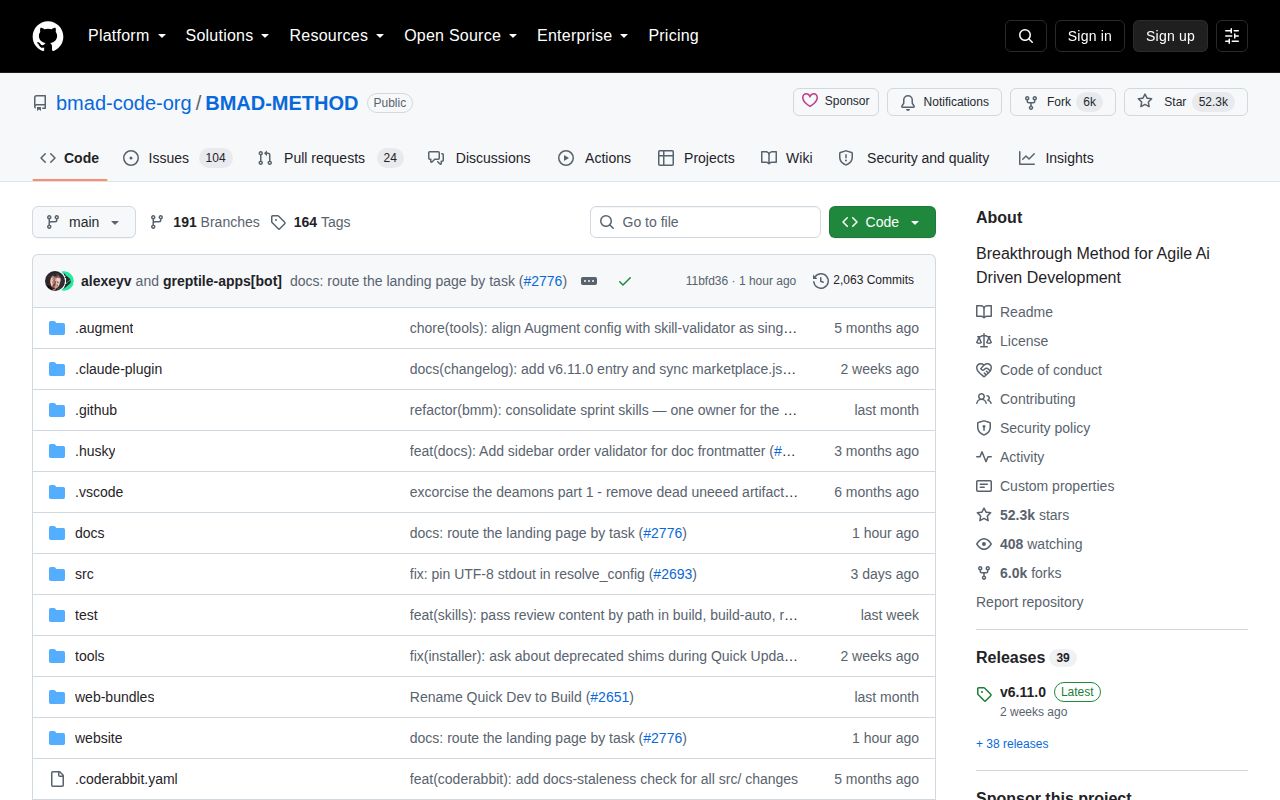1280x800 pixels.
Task: Click the shield icon beside Security policy
Action: 984,428
